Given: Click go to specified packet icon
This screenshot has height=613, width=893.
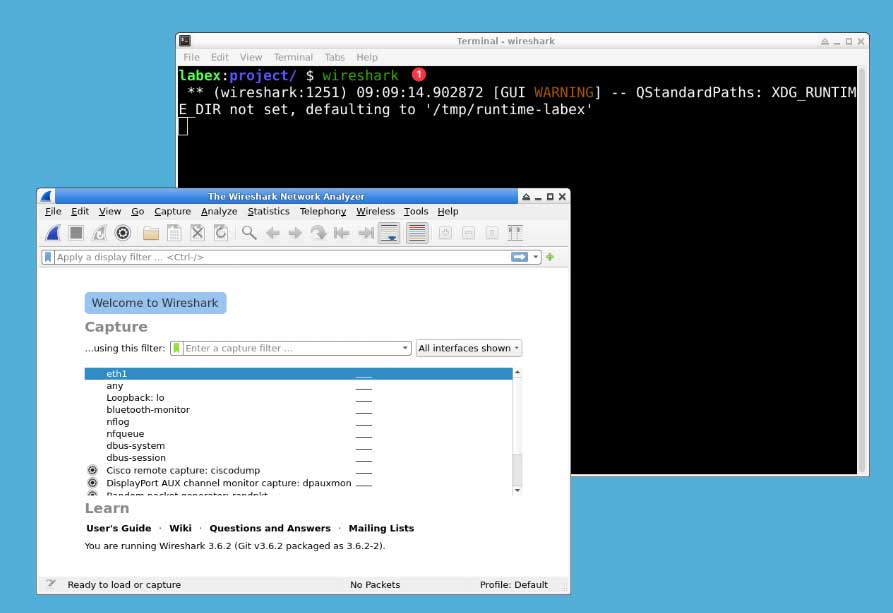Looking at the screenshot, I should [318, 233].
